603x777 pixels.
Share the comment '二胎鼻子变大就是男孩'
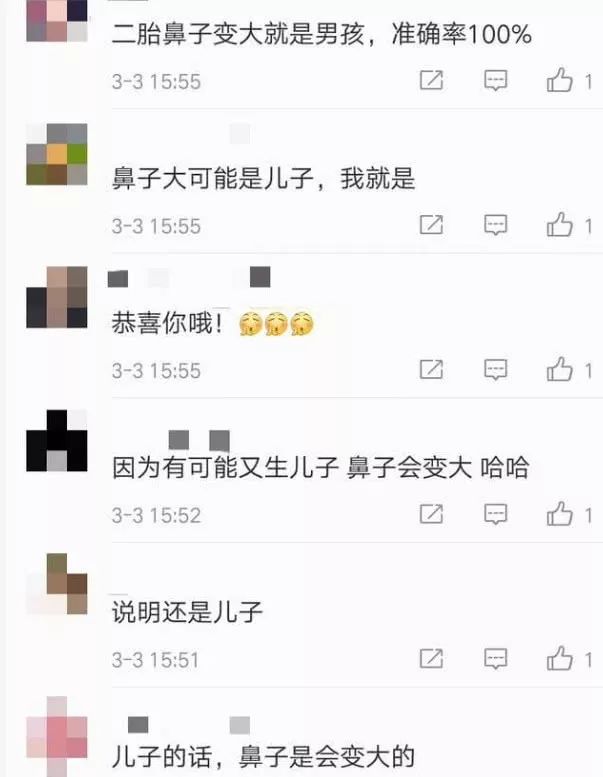(431, 80)
